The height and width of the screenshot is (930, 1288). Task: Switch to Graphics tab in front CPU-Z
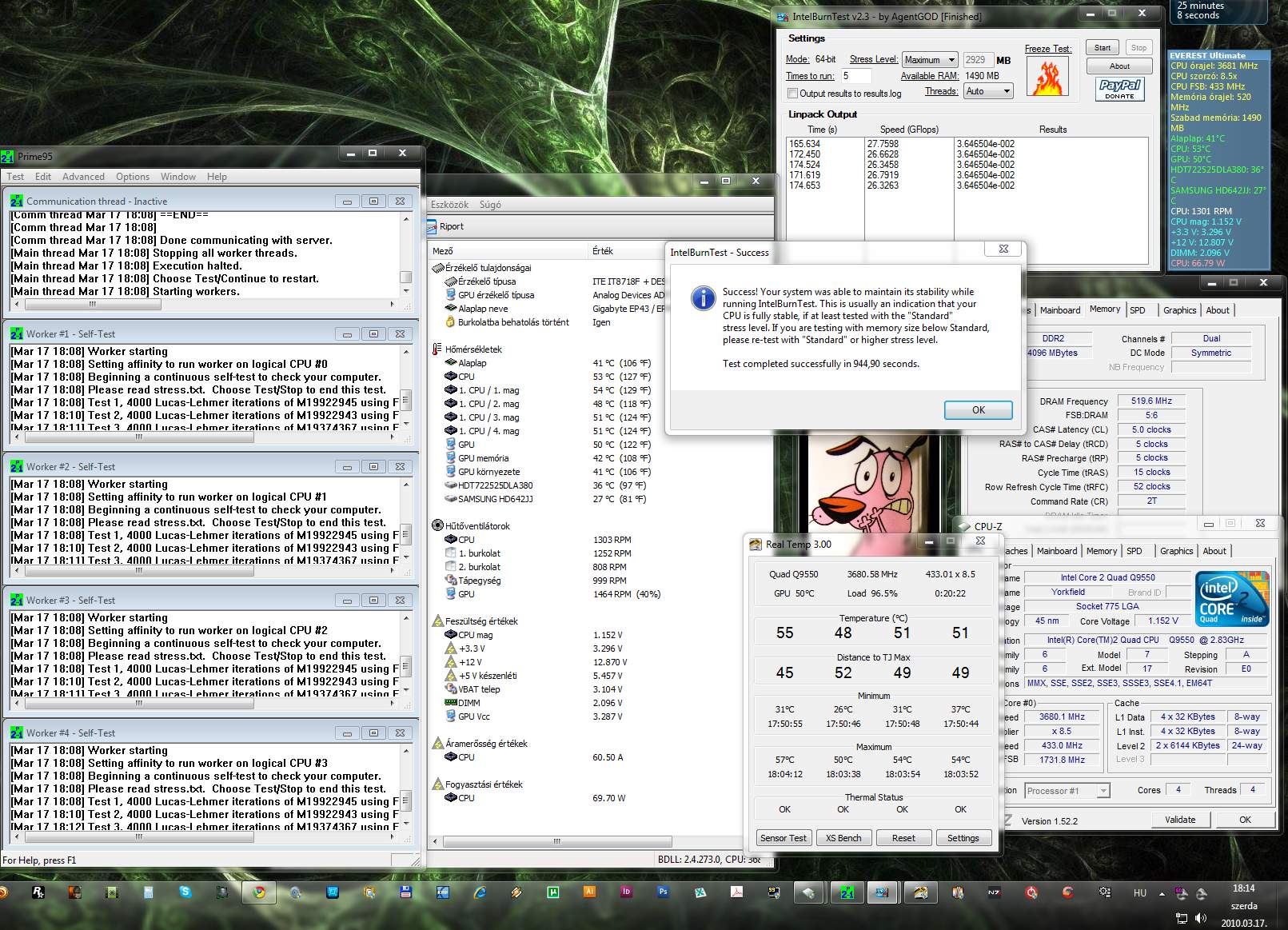[x=1176, y=551]
